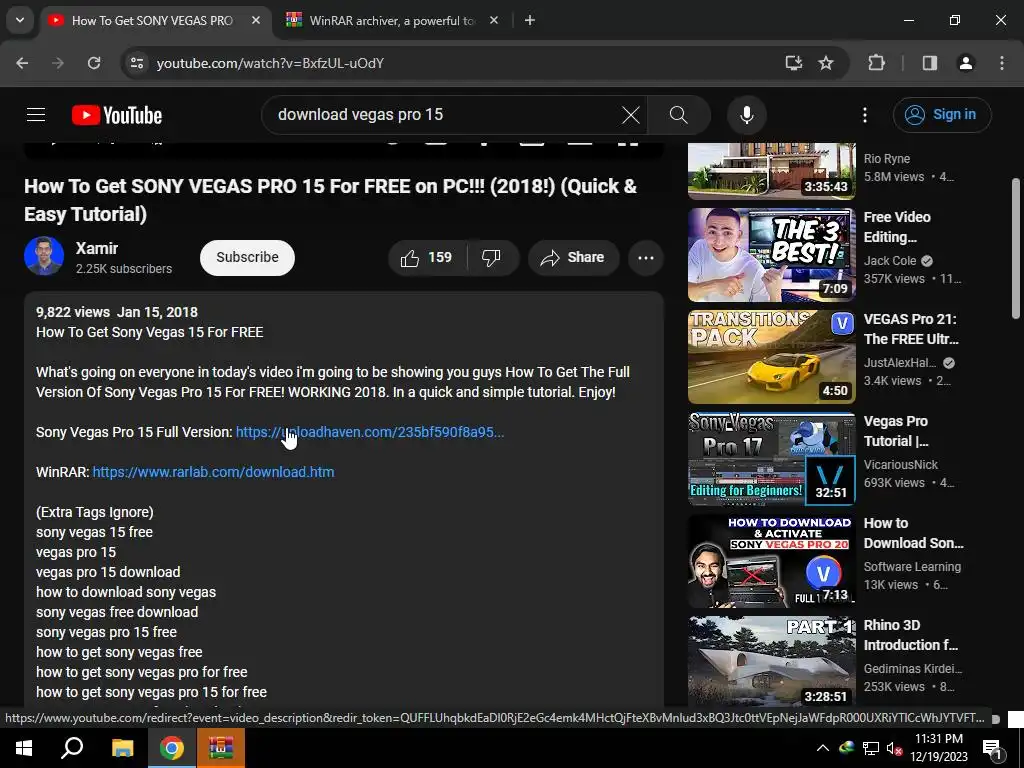The width and height of the screenshot is (1024, 768).
Task: Open the Extensions puzzle icon
Action: pyautogui.click(x=876, y=63)
